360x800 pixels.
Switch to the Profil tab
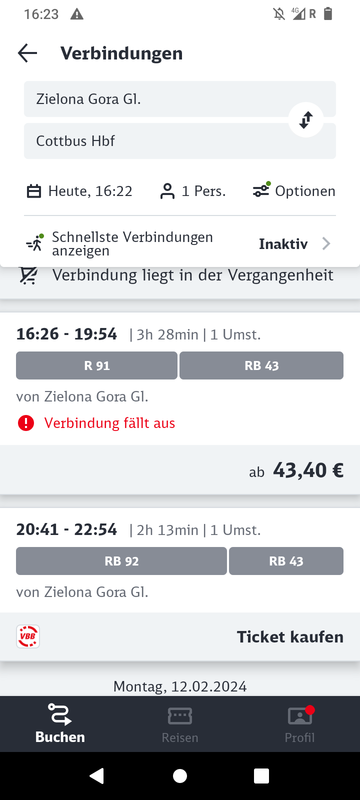[300, 724]
